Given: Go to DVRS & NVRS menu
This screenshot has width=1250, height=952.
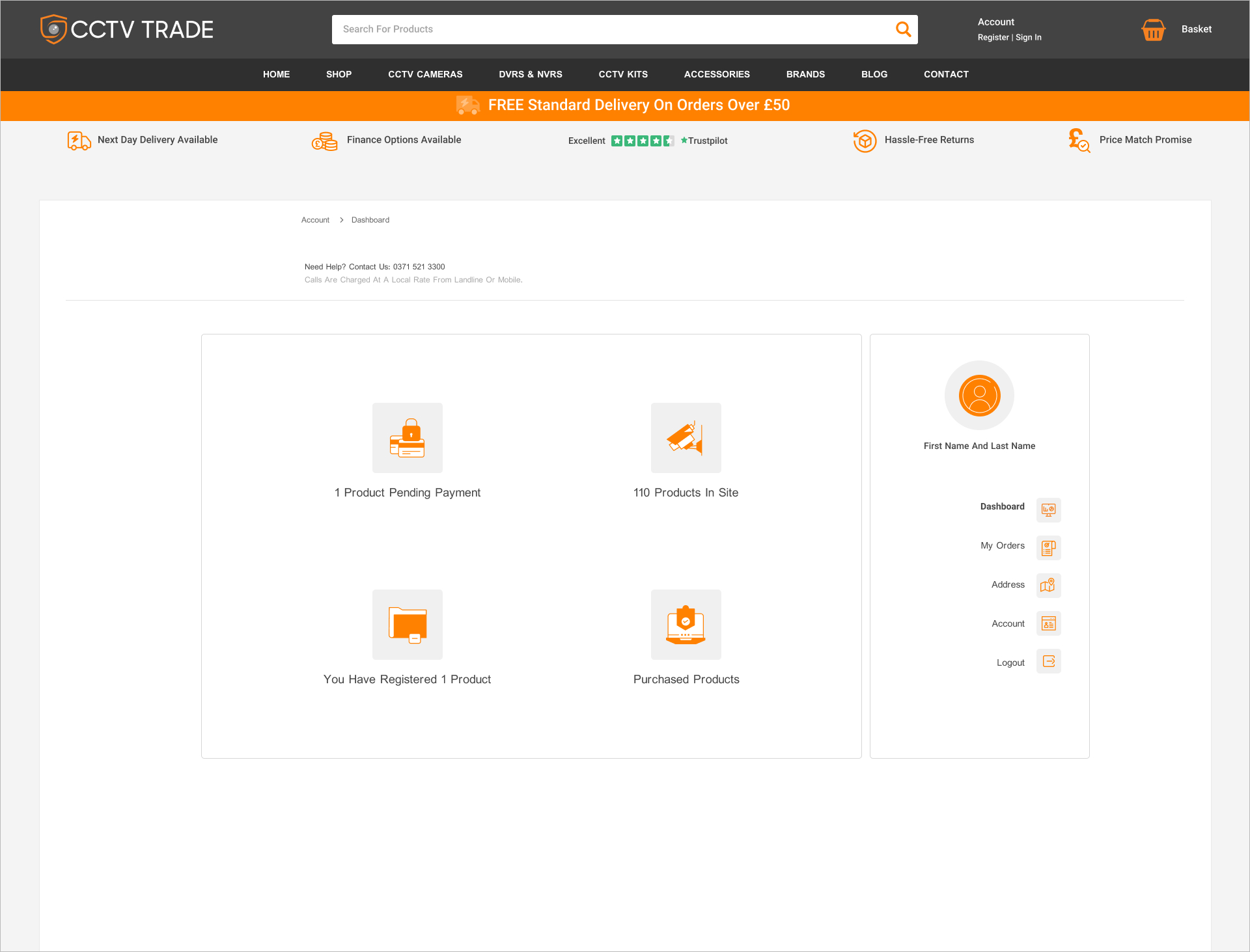Looking at the screenshot, I should [530, 74].
